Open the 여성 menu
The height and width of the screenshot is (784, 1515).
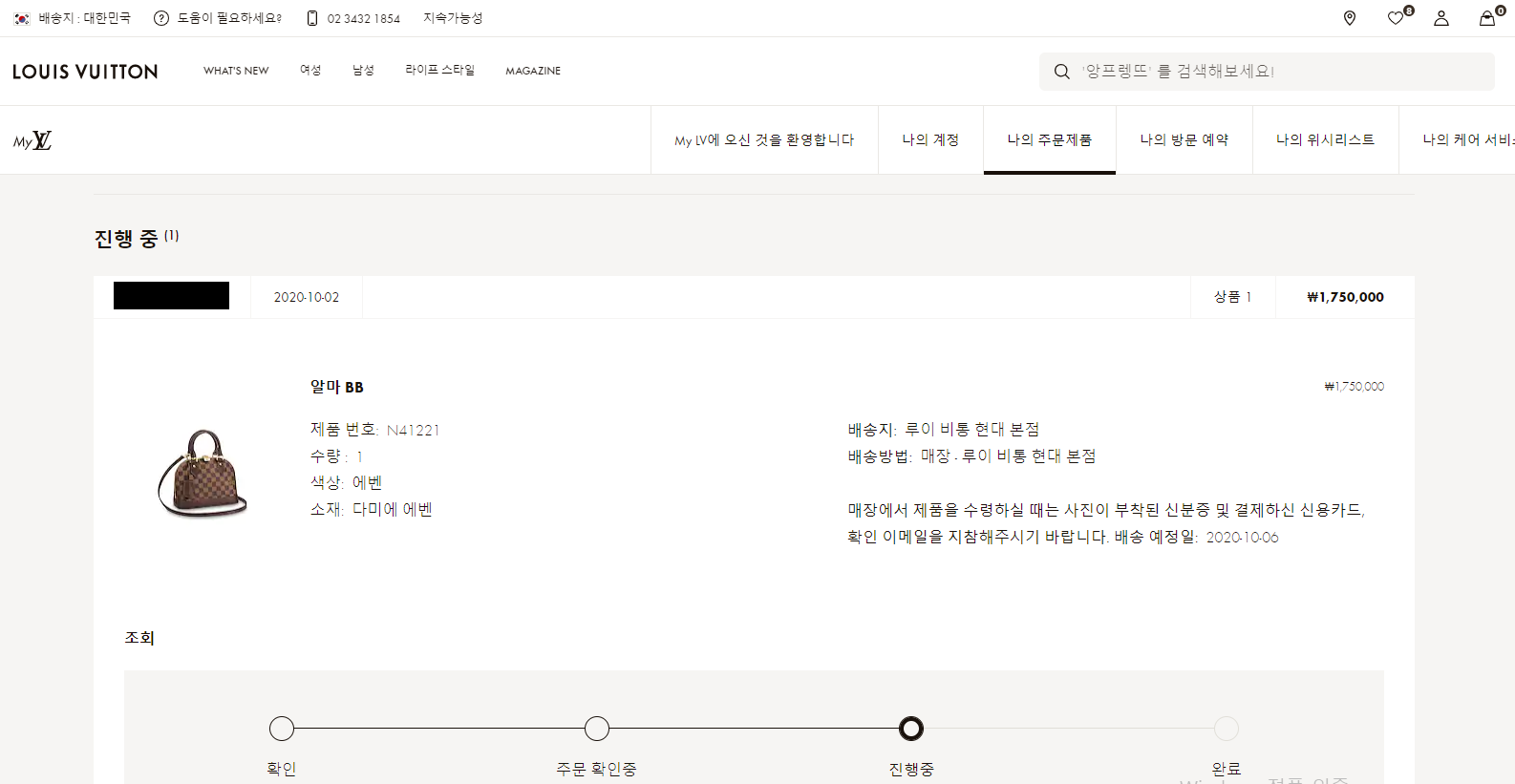point(310,71)
